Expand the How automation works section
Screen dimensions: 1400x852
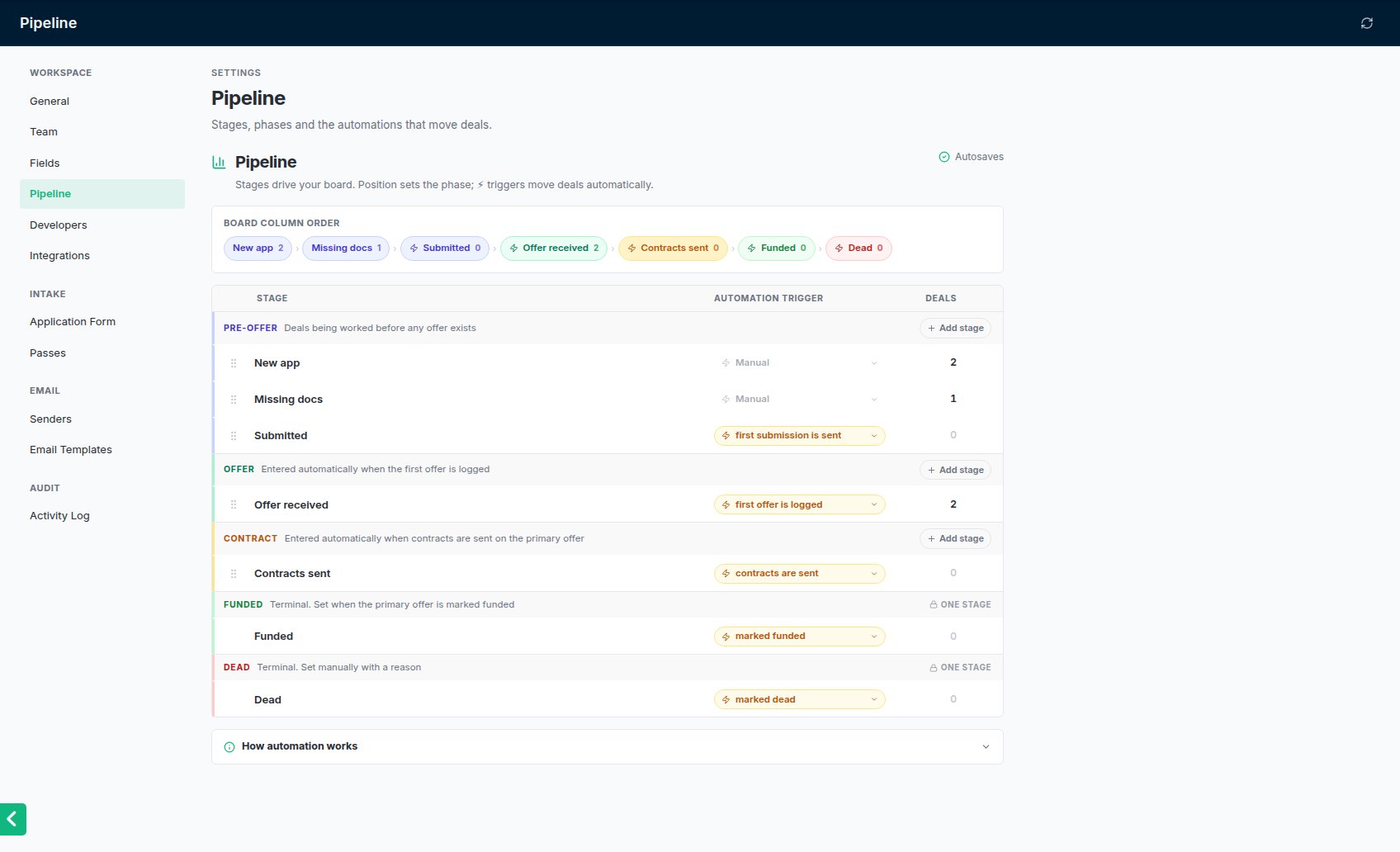point(608,746)
